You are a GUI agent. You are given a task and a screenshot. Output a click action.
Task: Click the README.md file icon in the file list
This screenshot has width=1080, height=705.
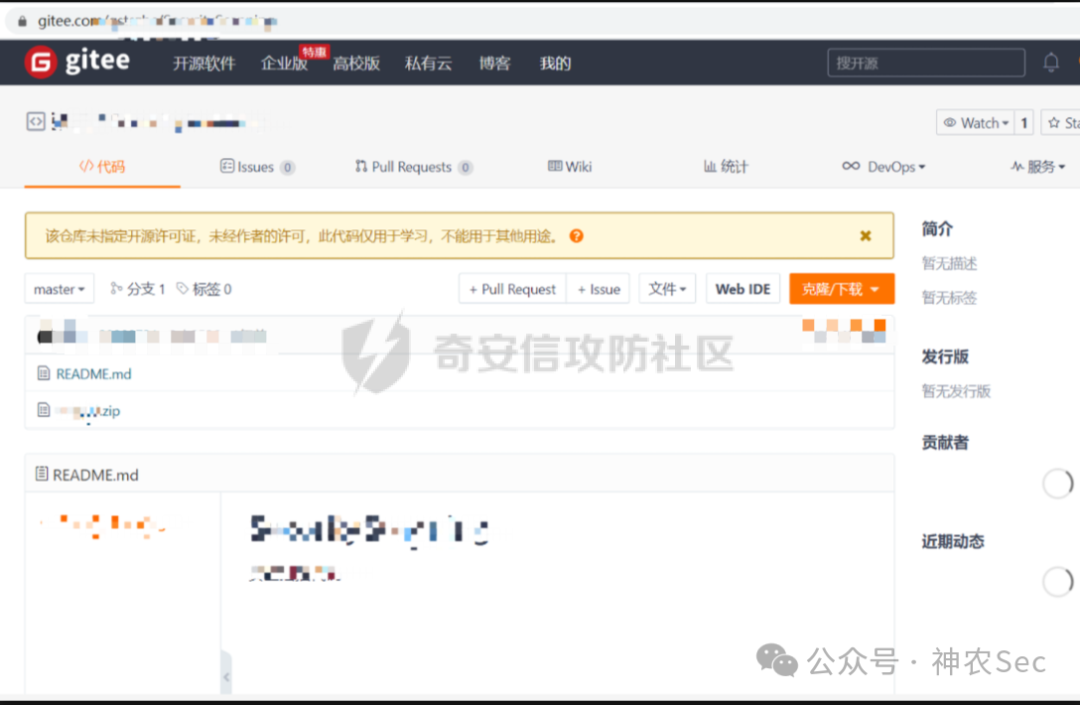click(43, 372)
